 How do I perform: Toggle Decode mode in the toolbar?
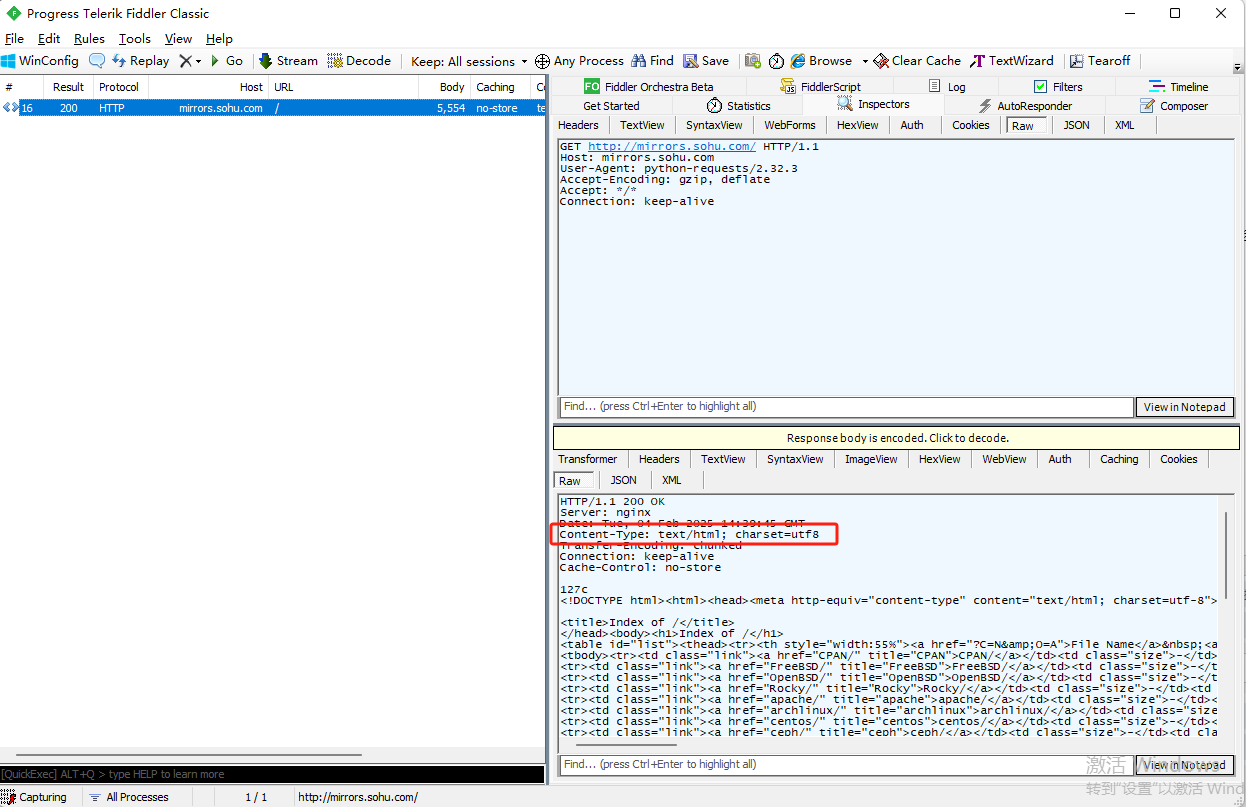[359, 61]
